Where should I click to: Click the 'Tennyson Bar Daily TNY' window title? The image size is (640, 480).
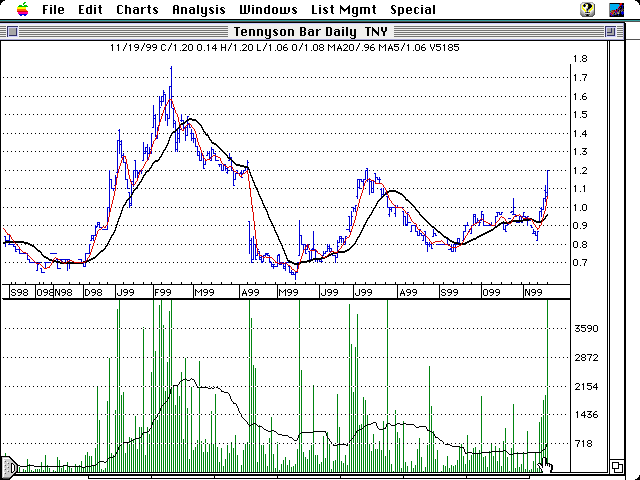pyautogui.click(x=310, y=31)
